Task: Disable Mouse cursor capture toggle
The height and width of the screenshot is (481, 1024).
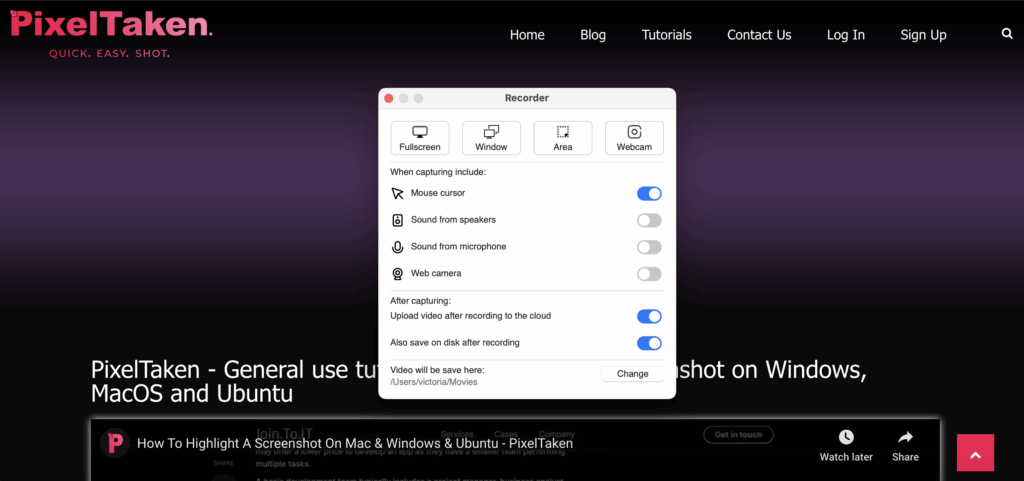Action: coord(649,194)
